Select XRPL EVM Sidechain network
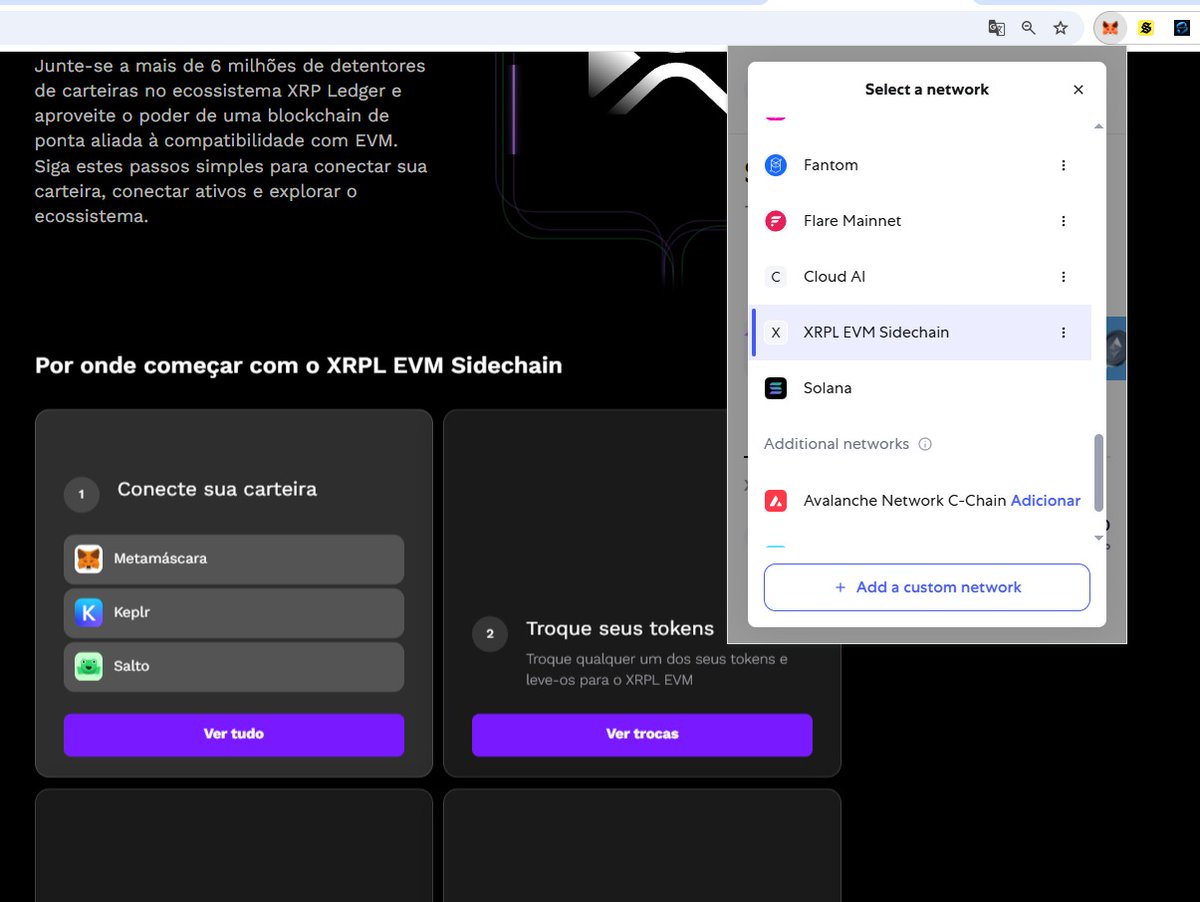Screen dimensions: 1200x902 click(920, 333)
